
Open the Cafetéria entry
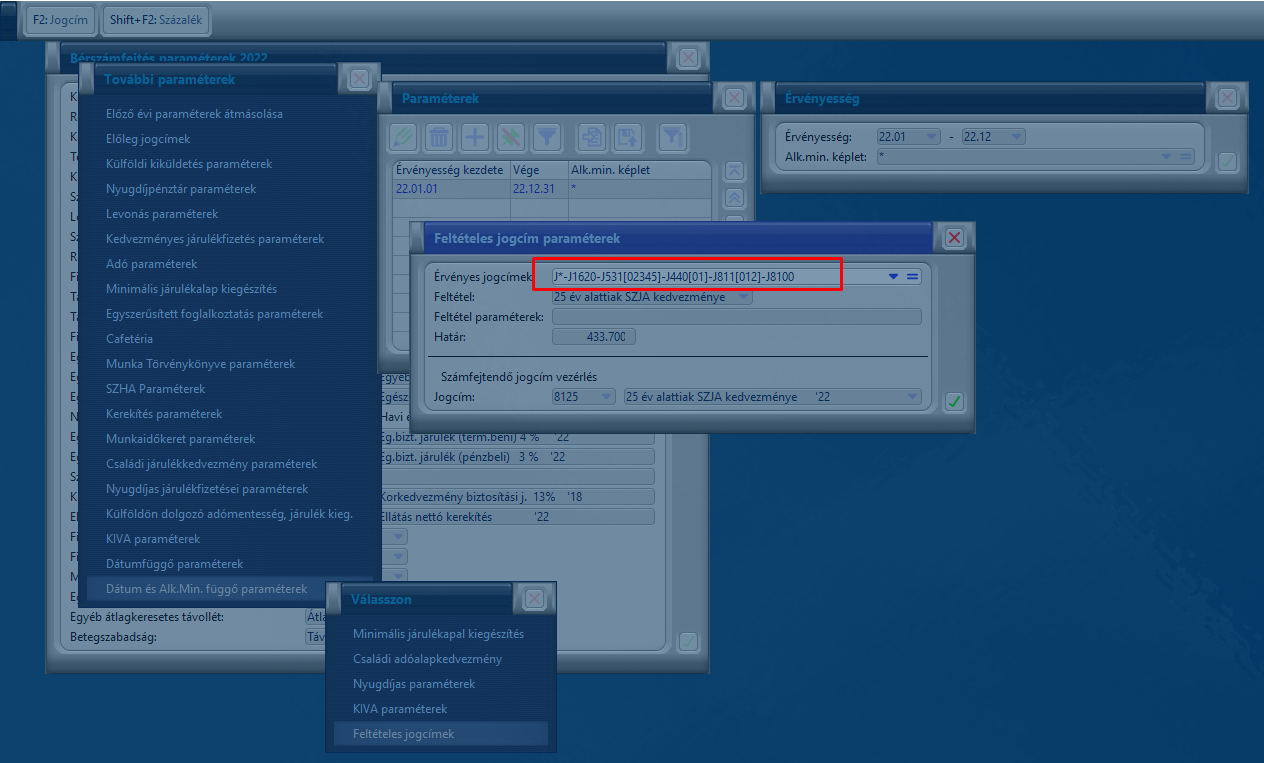(130, 339)
